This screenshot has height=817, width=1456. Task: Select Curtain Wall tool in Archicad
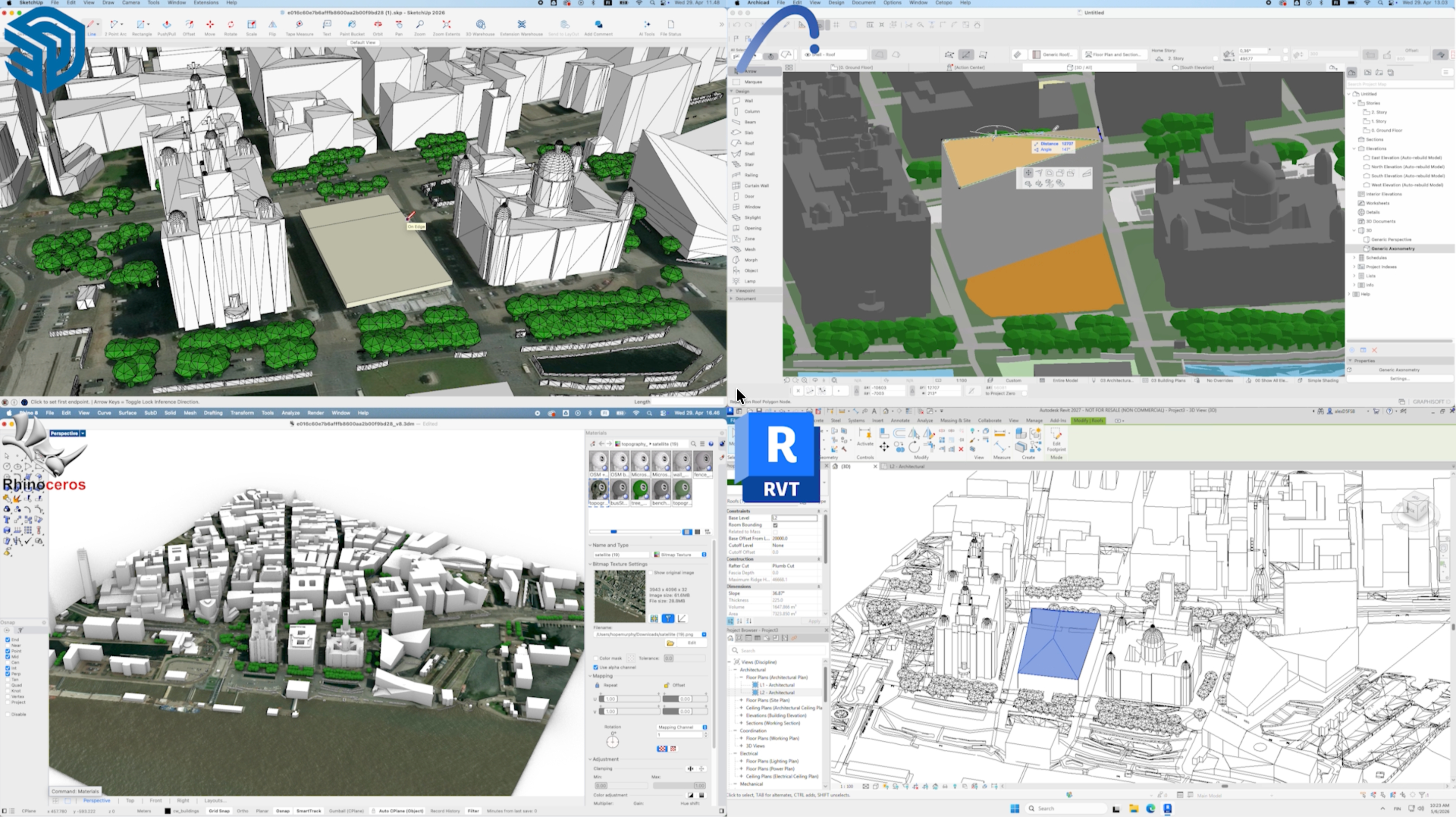coord(755,185)
